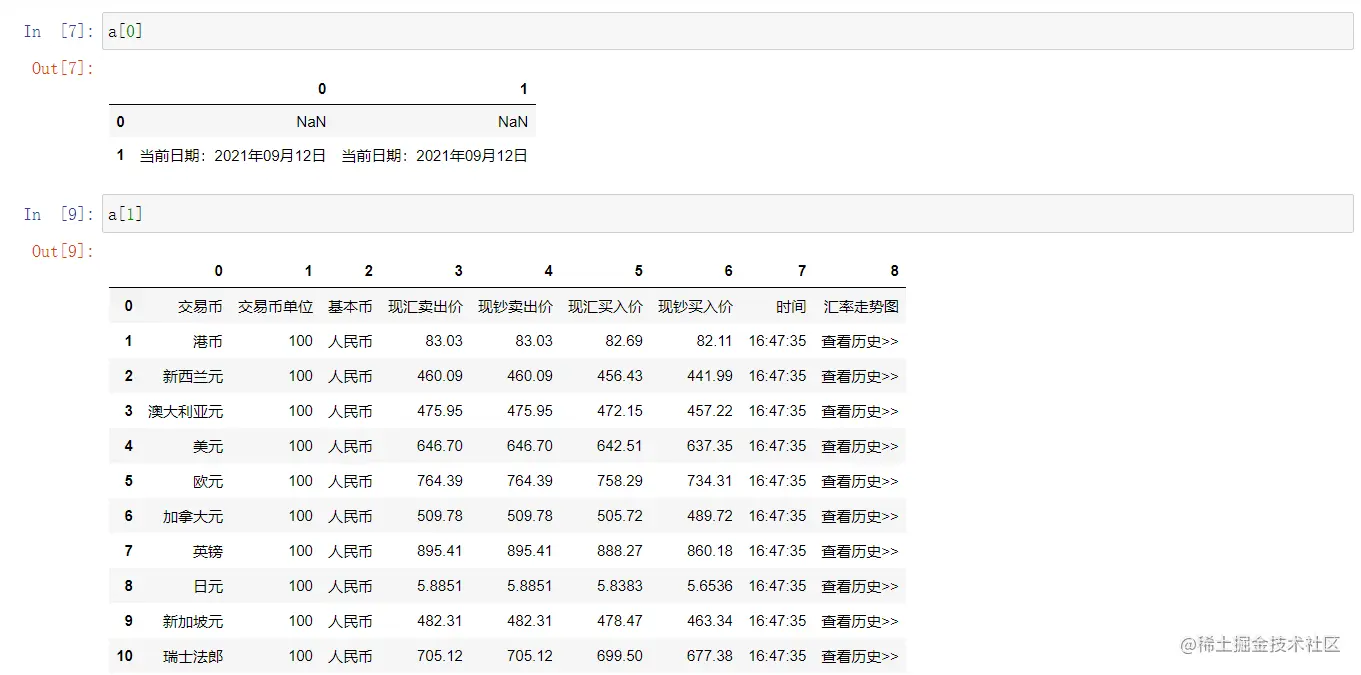Click the 加拿大元 currency cell
Viewport: 1361px width, 675px height.
[193, 516]
